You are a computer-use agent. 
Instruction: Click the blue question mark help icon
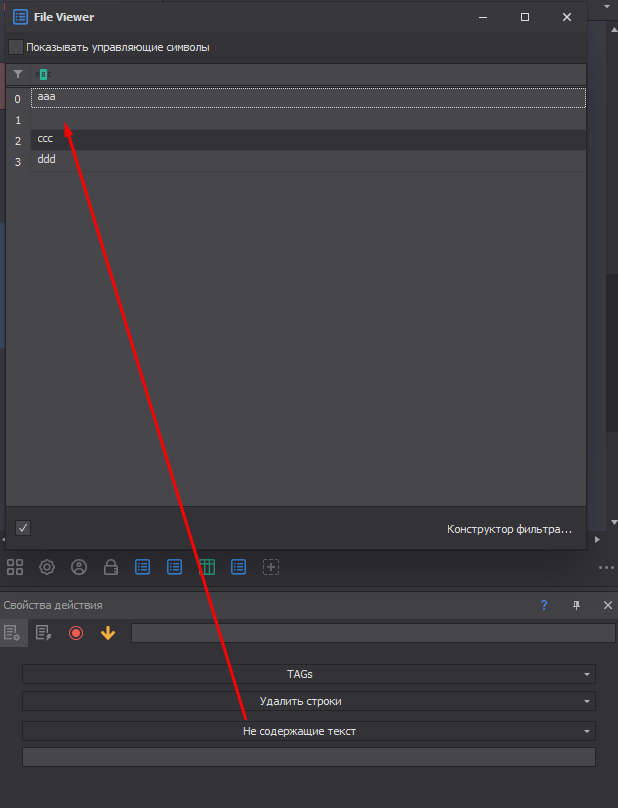tap(544, 605)
